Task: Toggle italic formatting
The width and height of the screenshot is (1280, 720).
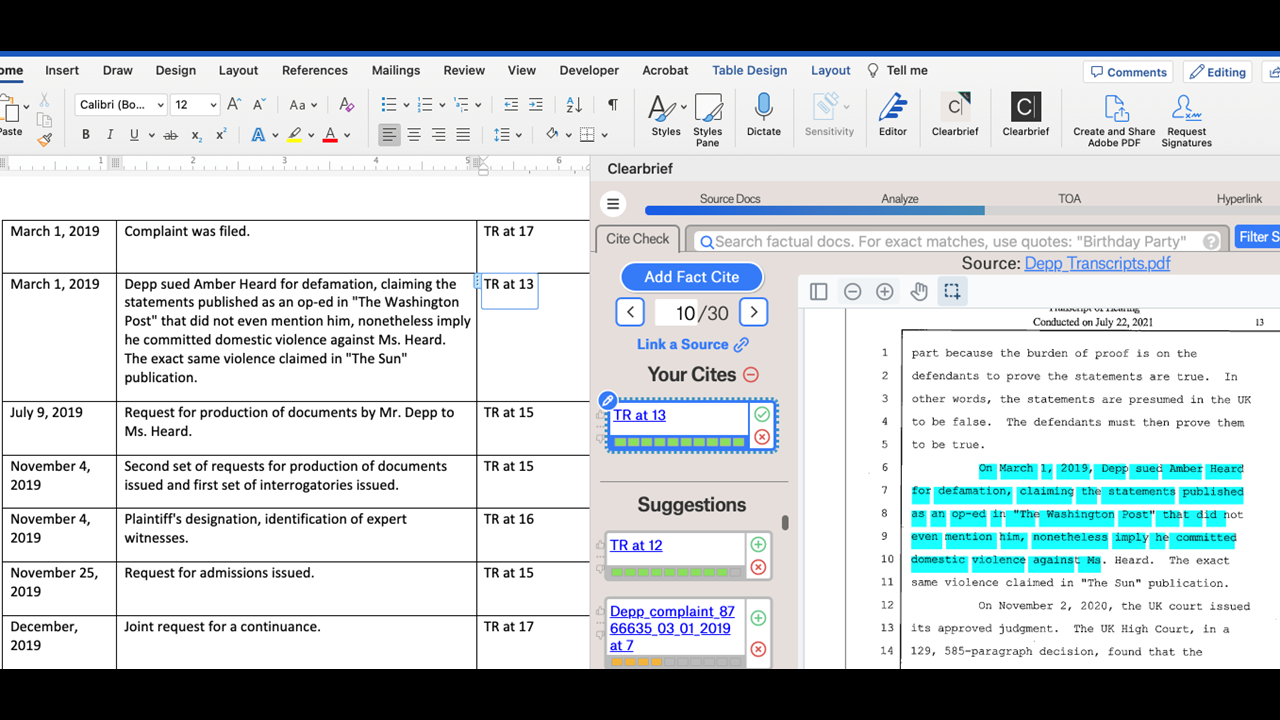Action: [x=110, y=135]
